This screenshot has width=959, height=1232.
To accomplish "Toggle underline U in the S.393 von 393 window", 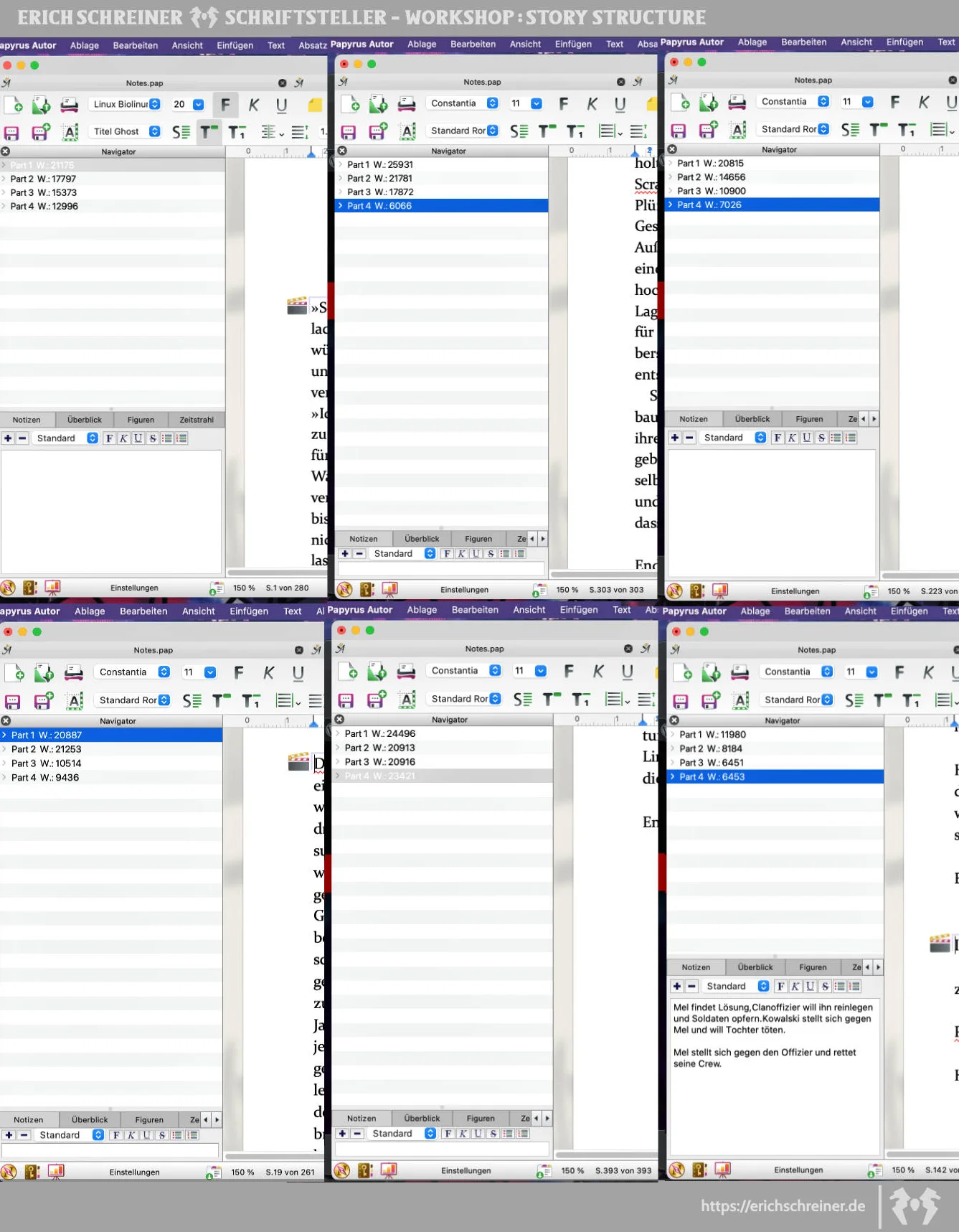I will point(627,671).
